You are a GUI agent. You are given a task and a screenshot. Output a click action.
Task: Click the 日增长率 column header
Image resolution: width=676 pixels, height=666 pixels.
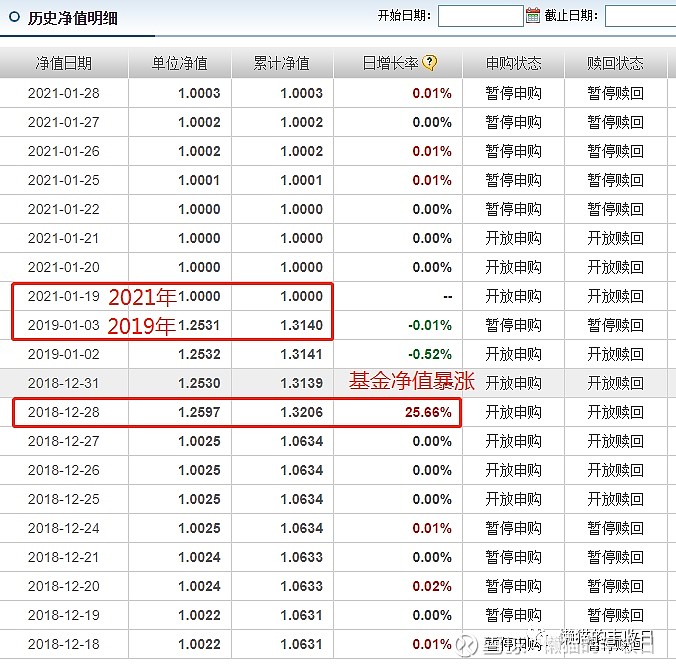tap(391, 63)
